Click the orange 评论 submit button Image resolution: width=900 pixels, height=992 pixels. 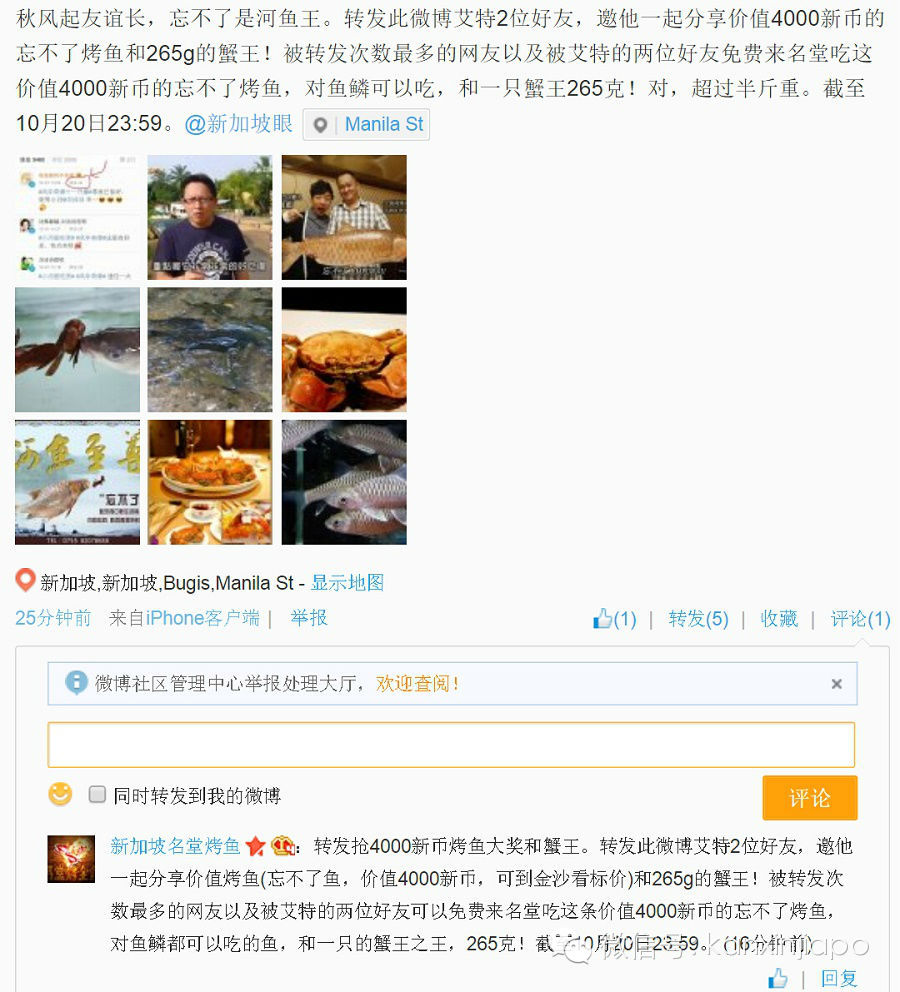point(810,798)
